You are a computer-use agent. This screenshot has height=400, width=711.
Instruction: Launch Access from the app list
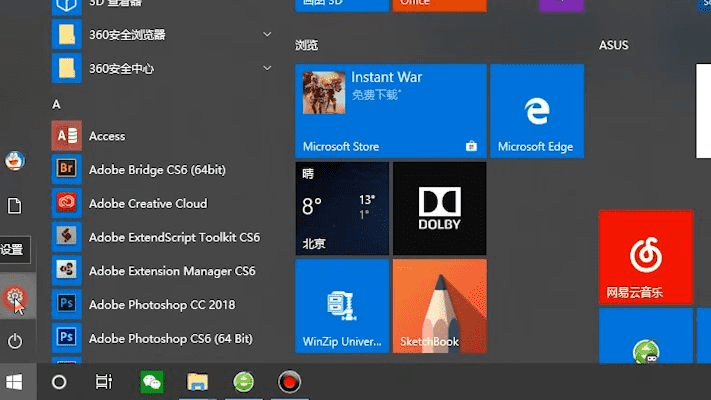point(162,136)
